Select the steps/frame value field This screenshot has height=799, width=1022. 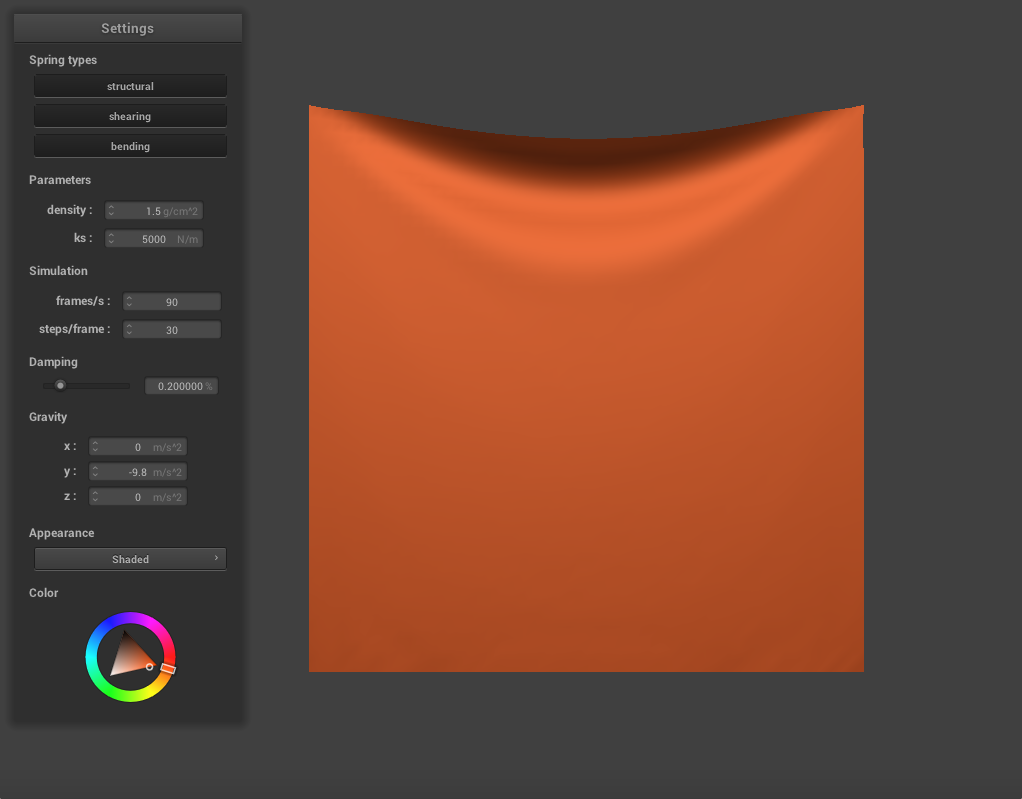click(172, 330)
